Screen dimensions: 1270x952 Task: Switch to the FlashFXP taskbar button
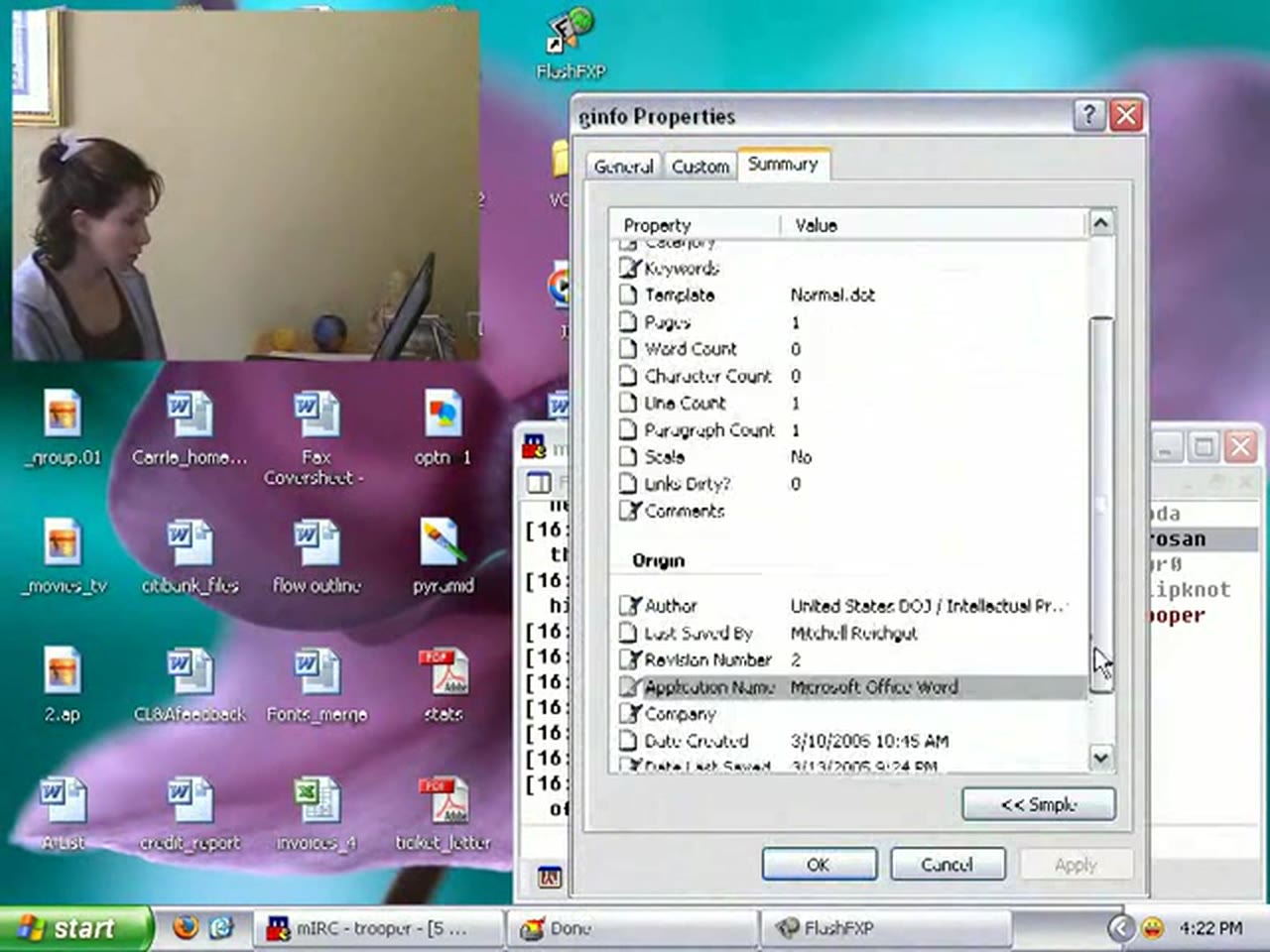(886, 928)
